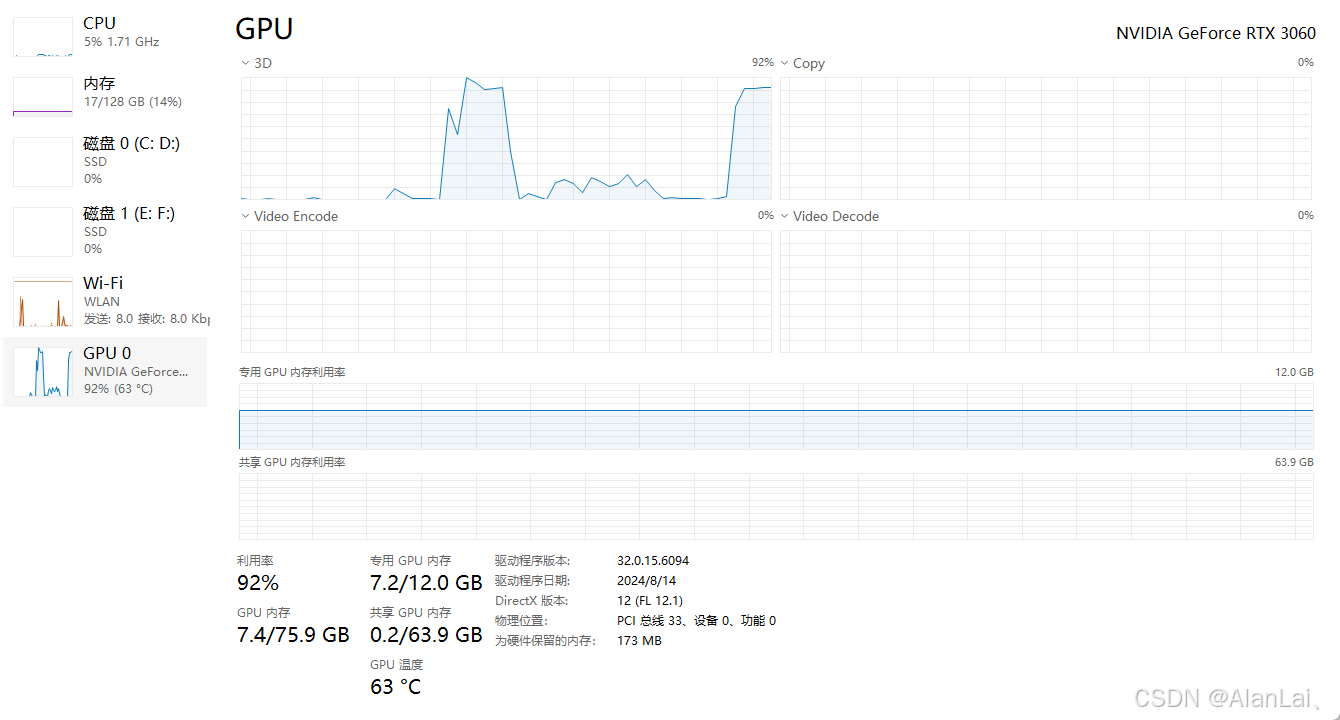Open the Copy engine dropdown arrow
1340x720 pixels.
tap(785, 63)
